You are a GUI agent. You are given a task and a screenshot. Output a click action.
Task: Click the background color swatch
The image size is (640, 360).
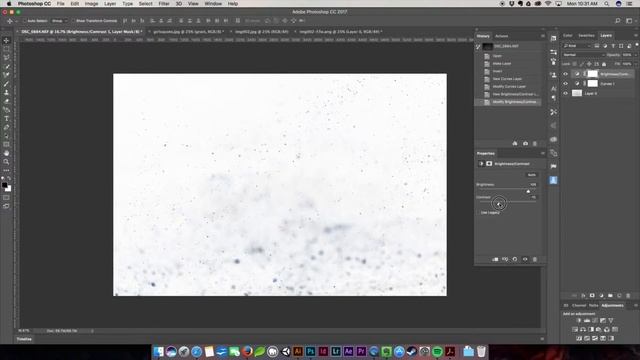[9, 189]
